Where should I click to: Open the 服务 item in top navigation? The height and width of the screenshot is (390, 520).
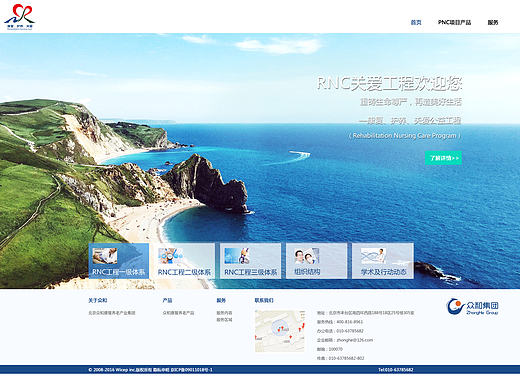[493, 22]
